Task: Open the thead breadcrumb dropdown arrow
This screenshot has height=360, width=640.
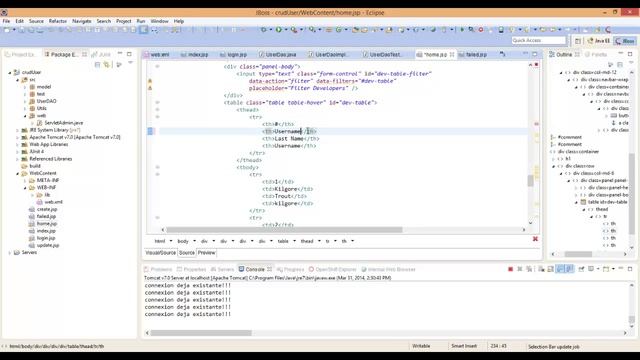Action: tap(319, 241)
